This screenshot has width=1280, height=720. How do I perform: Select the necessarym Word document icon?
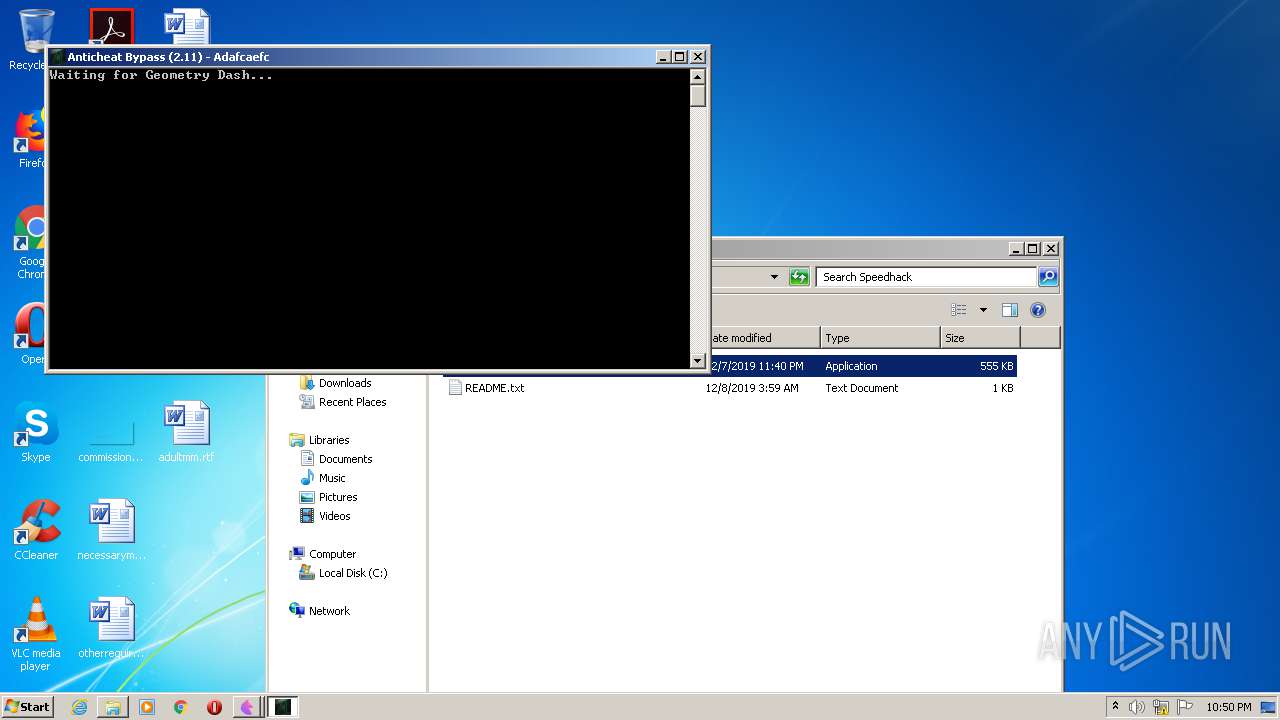(x=111, y=530)
